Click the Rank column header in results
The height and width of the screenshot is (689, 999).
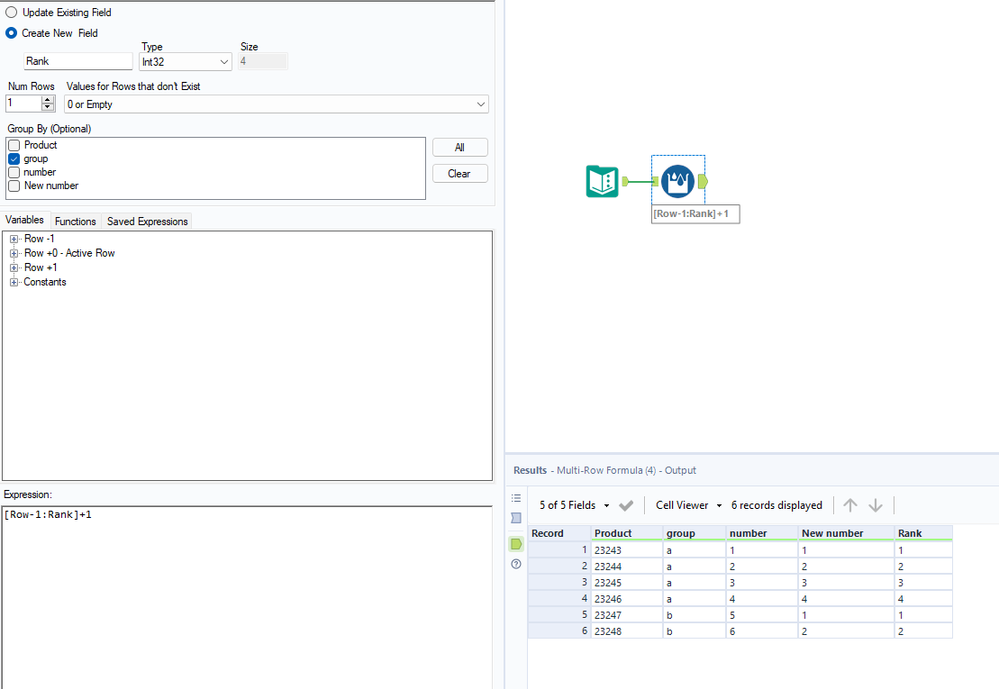pos(923,533)
